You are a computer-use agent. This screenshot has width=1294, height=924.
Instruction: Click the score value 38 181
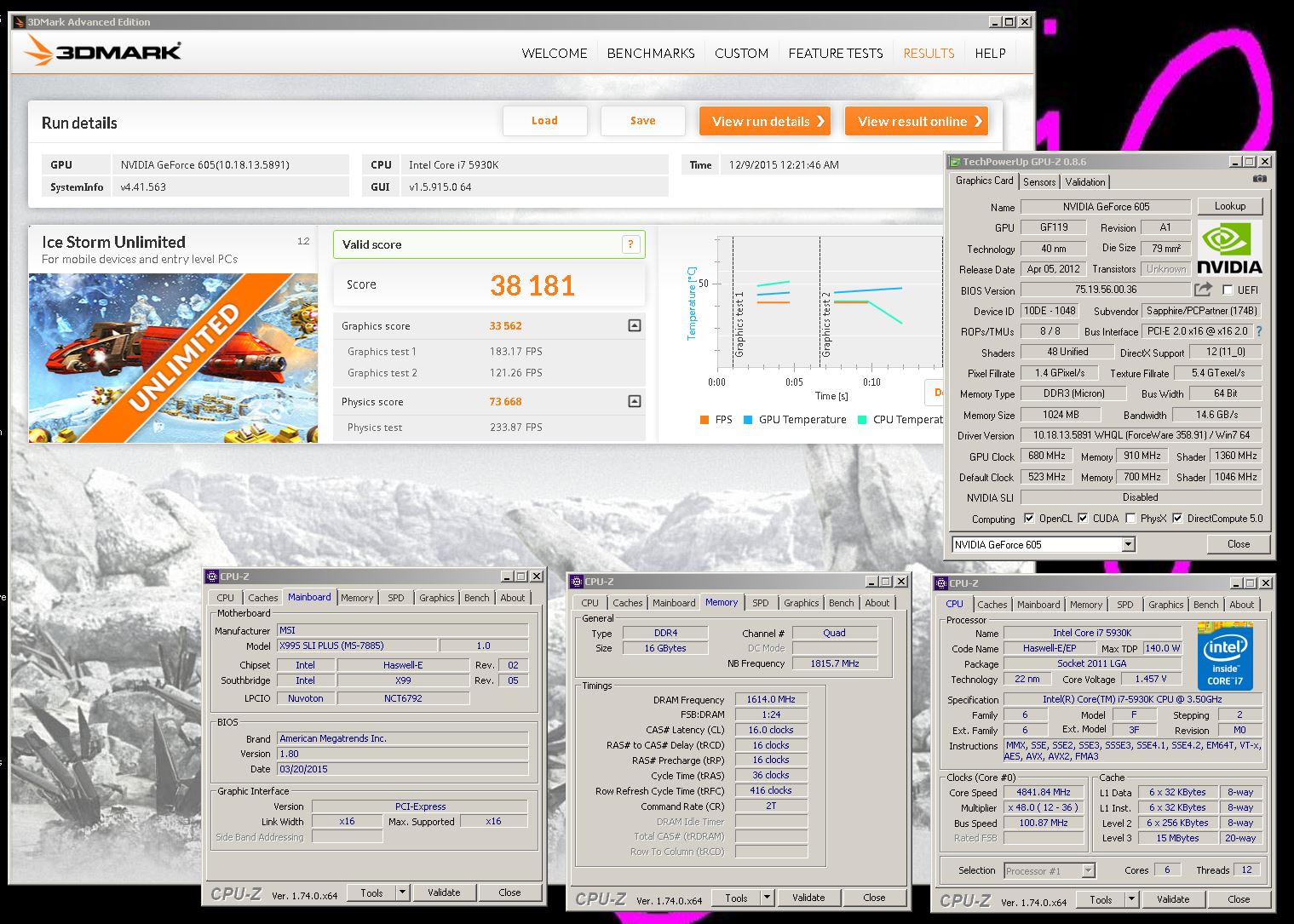point(532,285)
